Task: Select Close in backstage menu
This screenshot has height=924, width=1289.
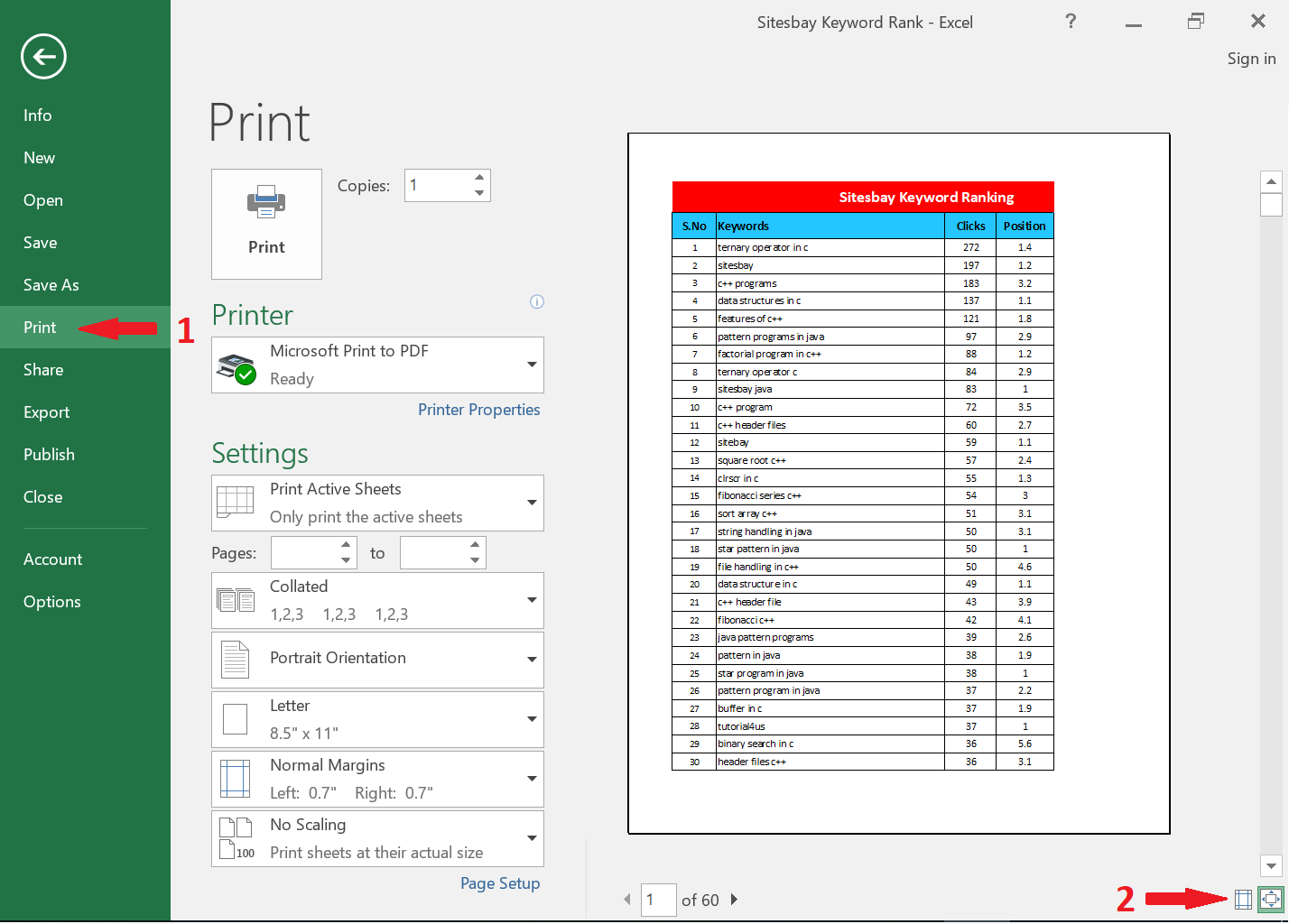Action: 85,497
